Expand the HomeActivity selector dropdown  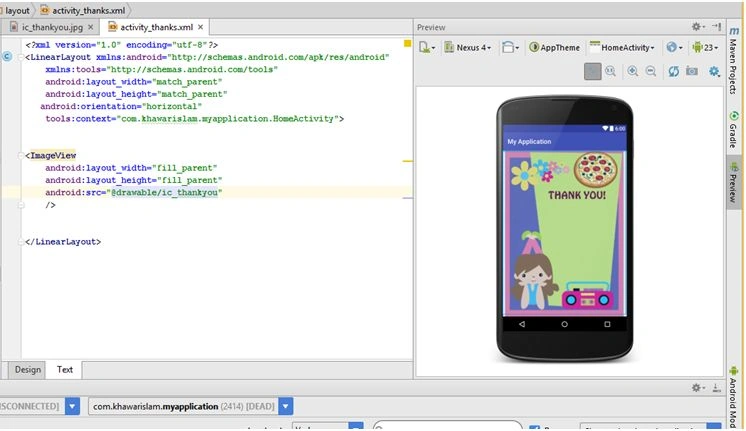pyautogui.click(x=622, y=47)
